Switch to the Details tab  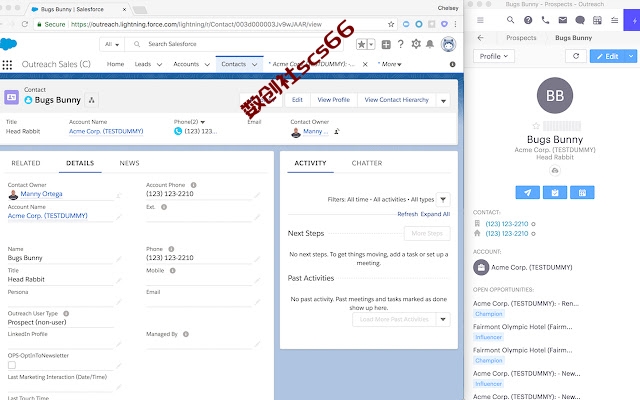tap(80, 163)
